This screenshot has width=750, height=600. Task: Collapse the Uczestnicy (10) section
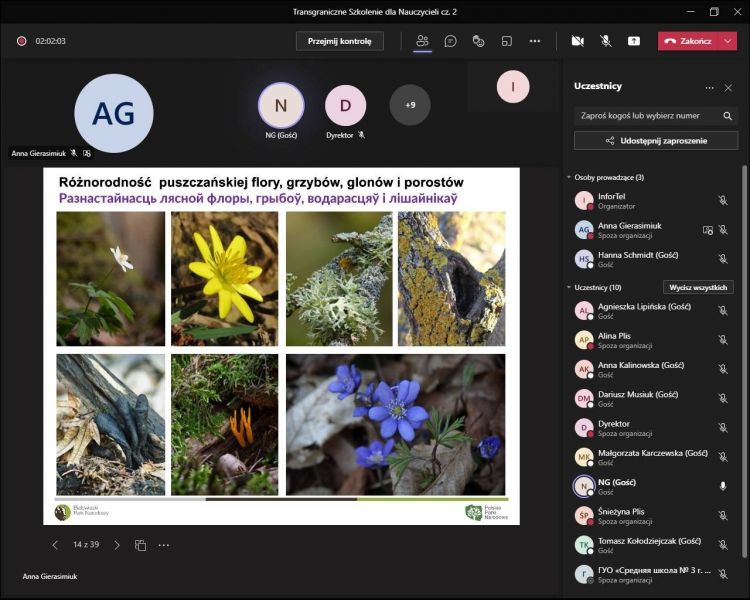(570, 287)
